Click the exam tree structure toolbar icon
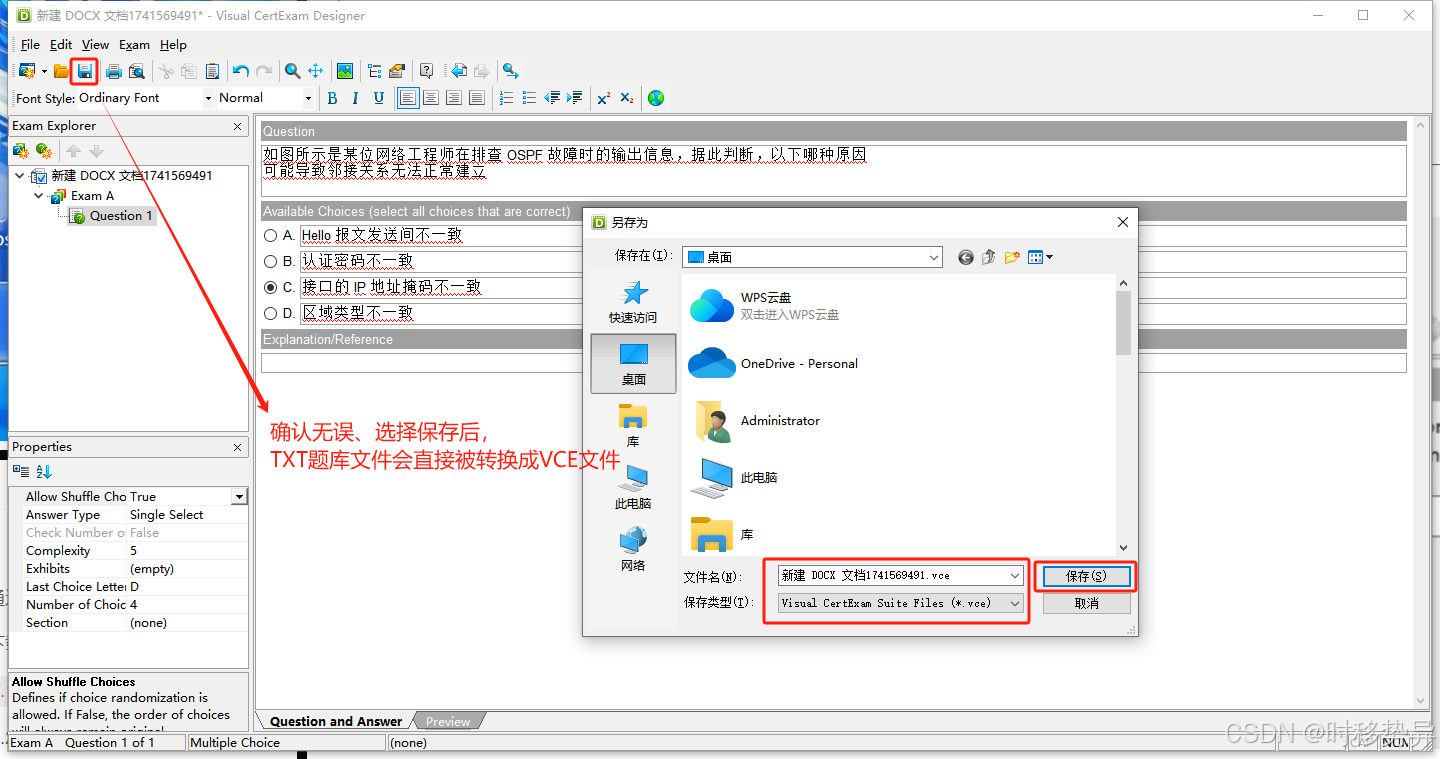Viewport: 1440px width, 759px height. (374, 71)
